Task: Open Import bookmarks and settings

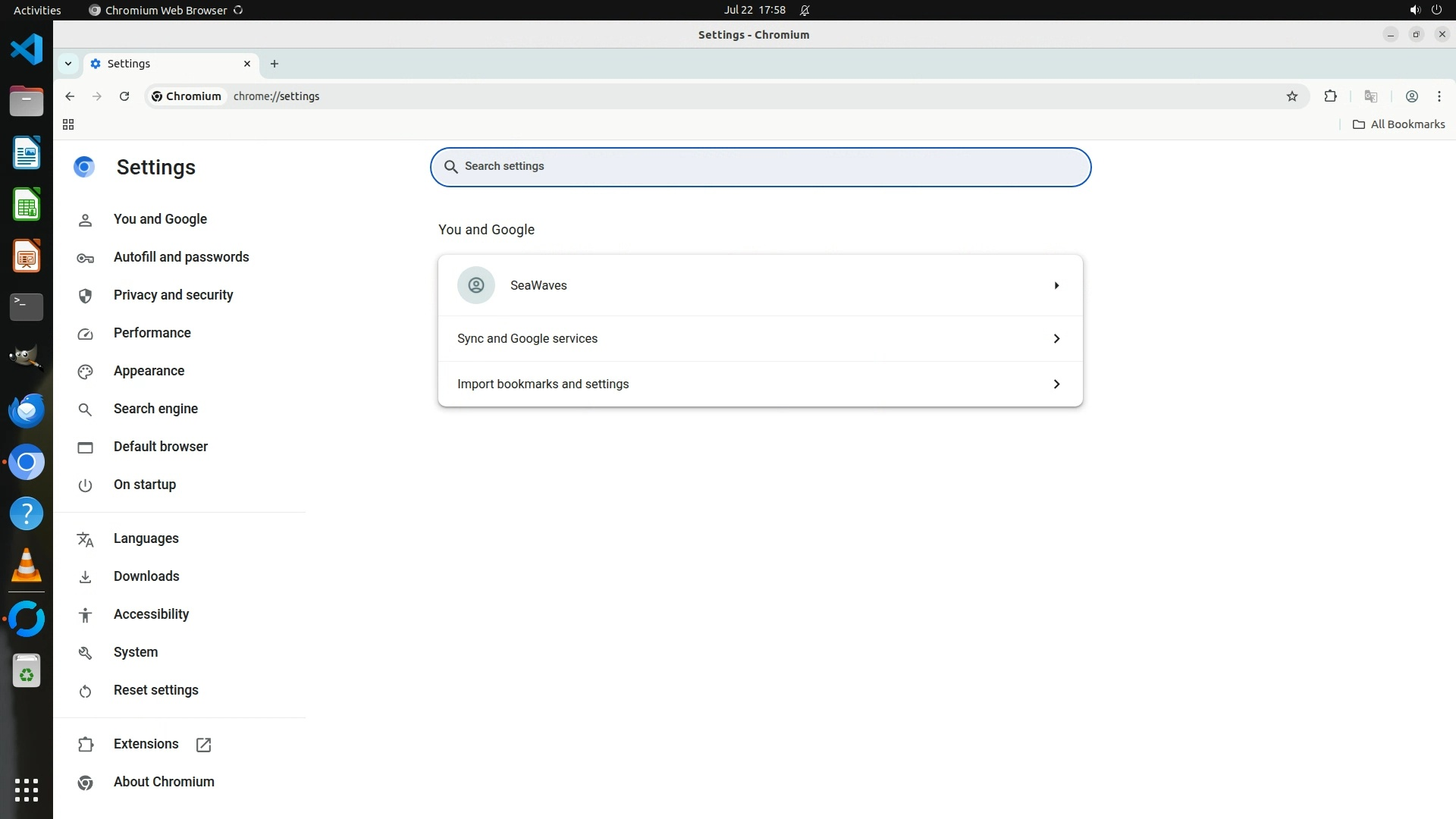Action: [x=760, y=384]
